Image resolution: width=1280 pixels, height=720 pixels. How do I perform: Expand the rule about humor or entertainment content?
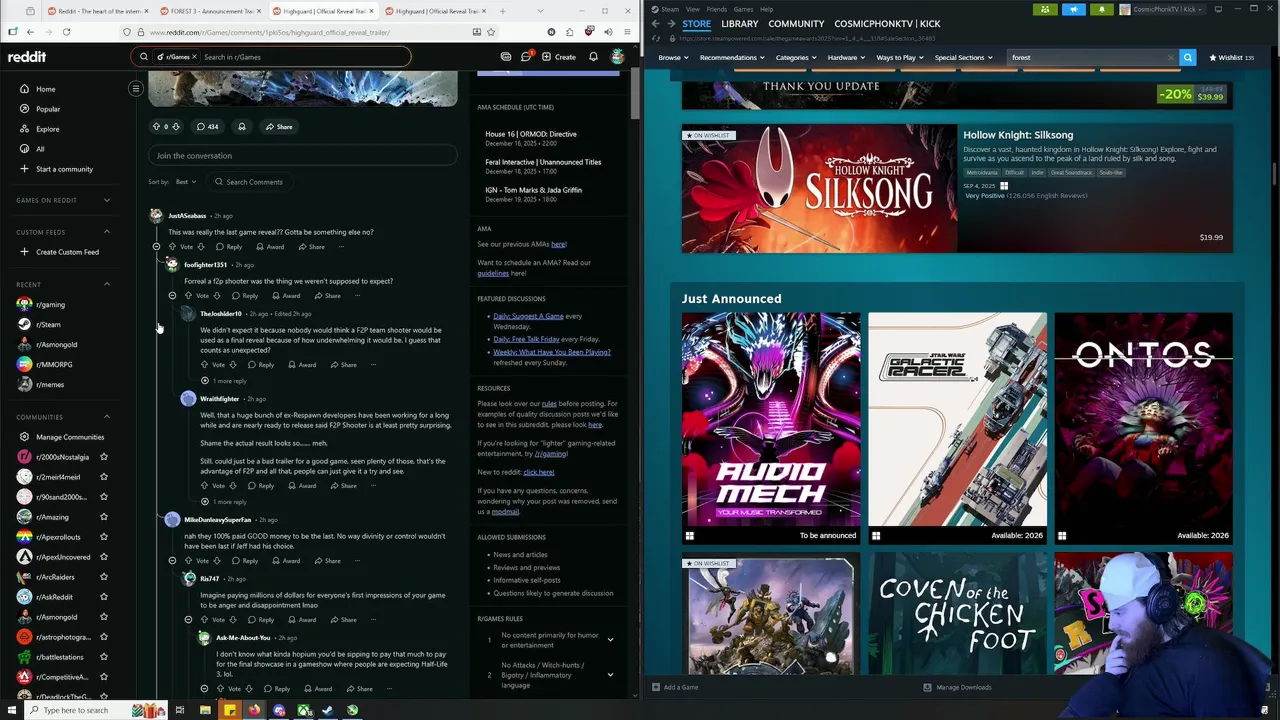pos(610,640)
